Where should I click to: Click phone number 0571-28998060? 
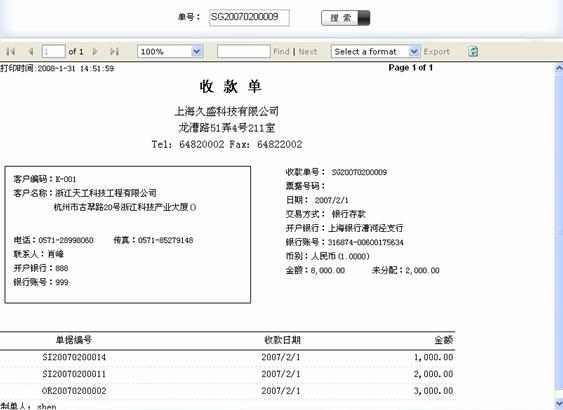(66, 240)
